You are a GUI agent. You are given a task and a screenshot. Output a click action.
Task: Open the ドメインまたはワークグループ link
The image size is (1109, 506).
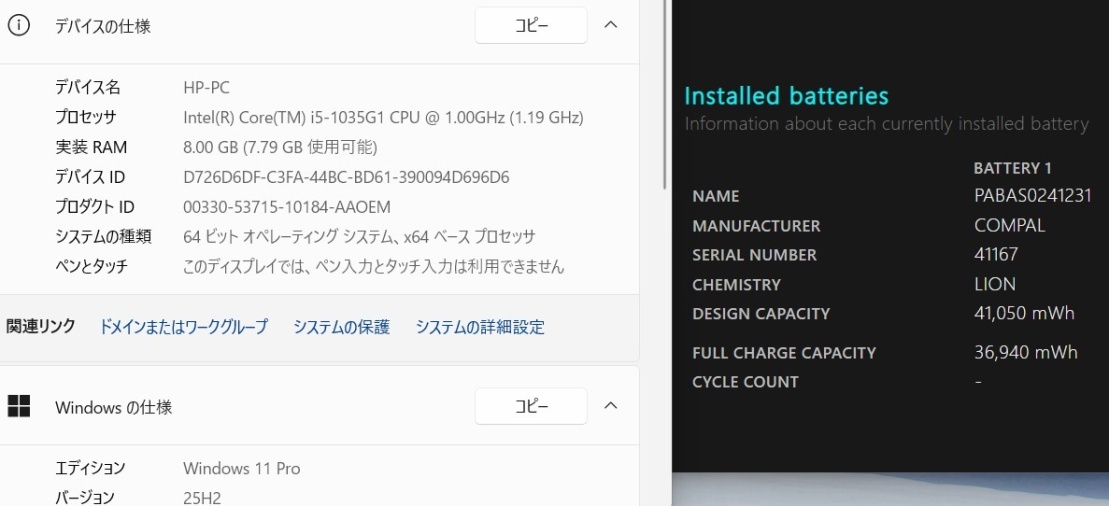[x=183, y=327]
